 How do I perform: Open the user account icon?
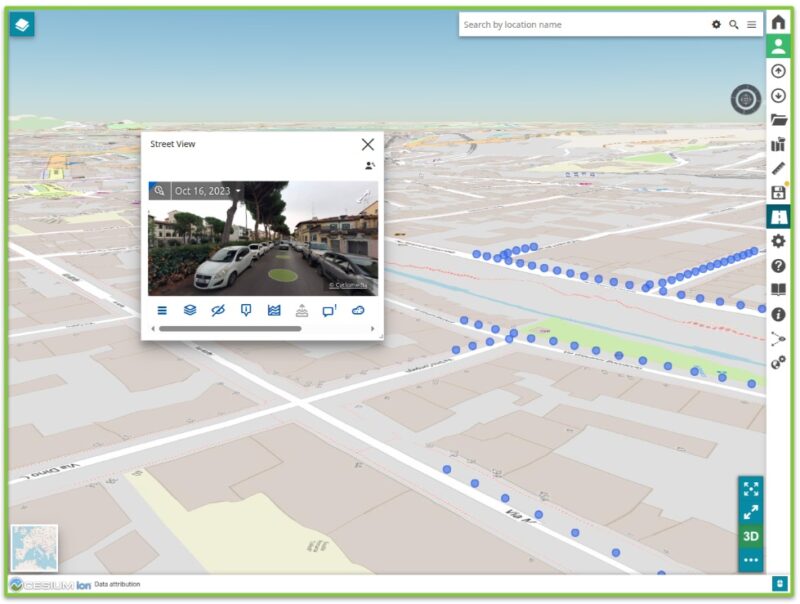[778, 46]
